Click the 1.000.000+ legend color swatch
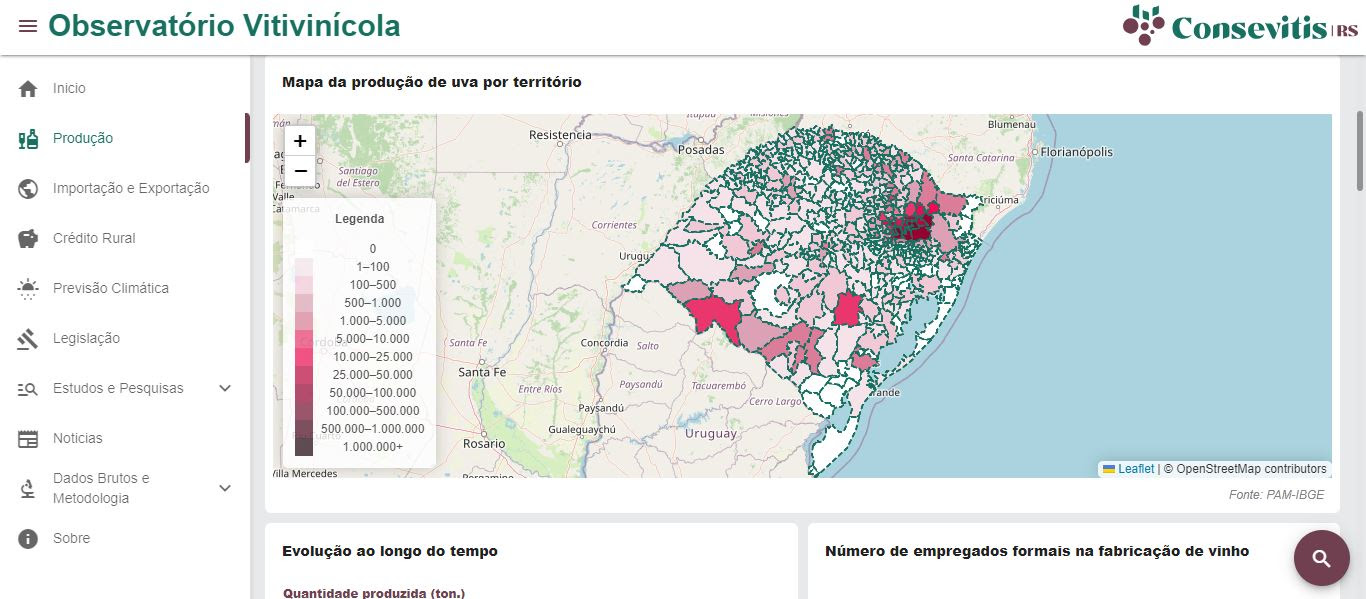 [x=303, y=447]
